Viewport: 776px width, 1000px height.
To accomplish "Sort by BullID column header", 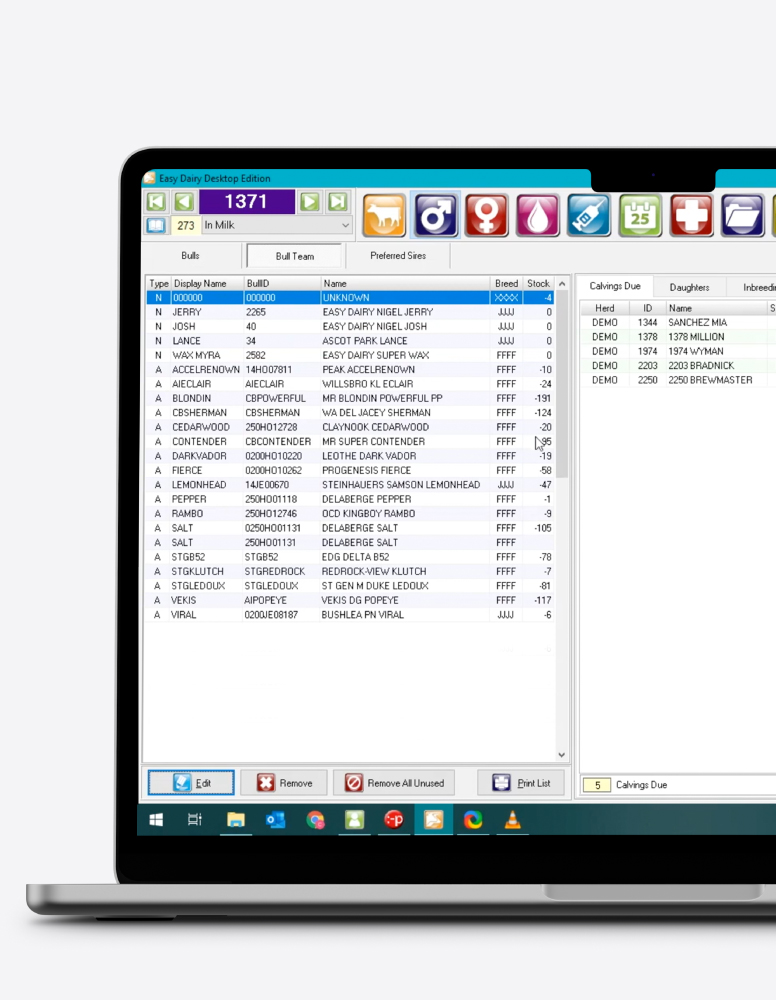I will 282,283.
